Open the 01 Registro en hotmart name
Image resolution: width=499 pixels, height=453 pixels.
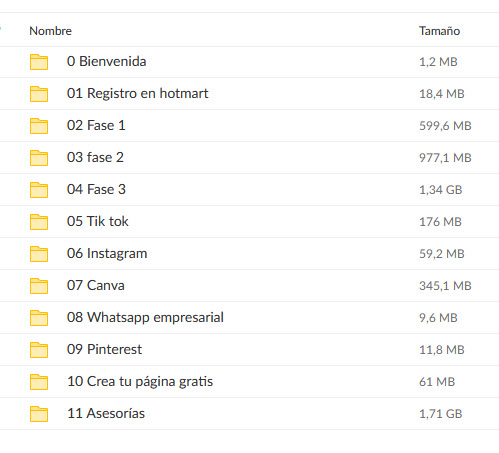pos(137,93)
